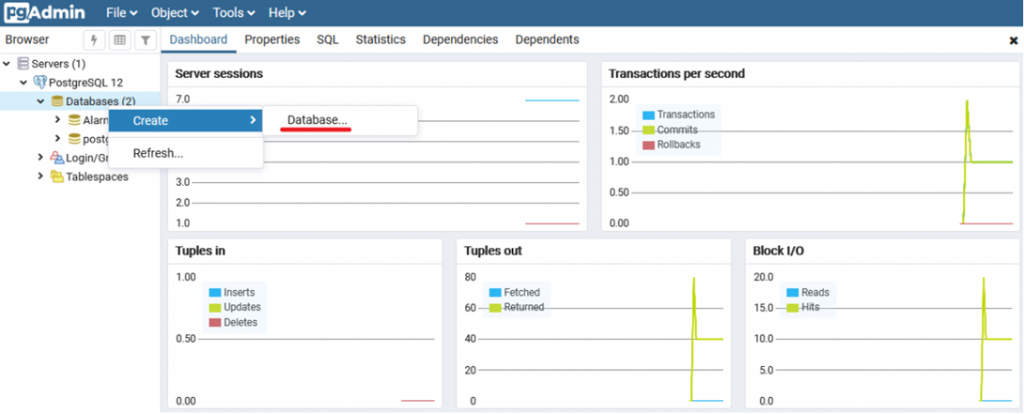
Task: Click the Query Tool lightning icon
Action: [95, 40]
